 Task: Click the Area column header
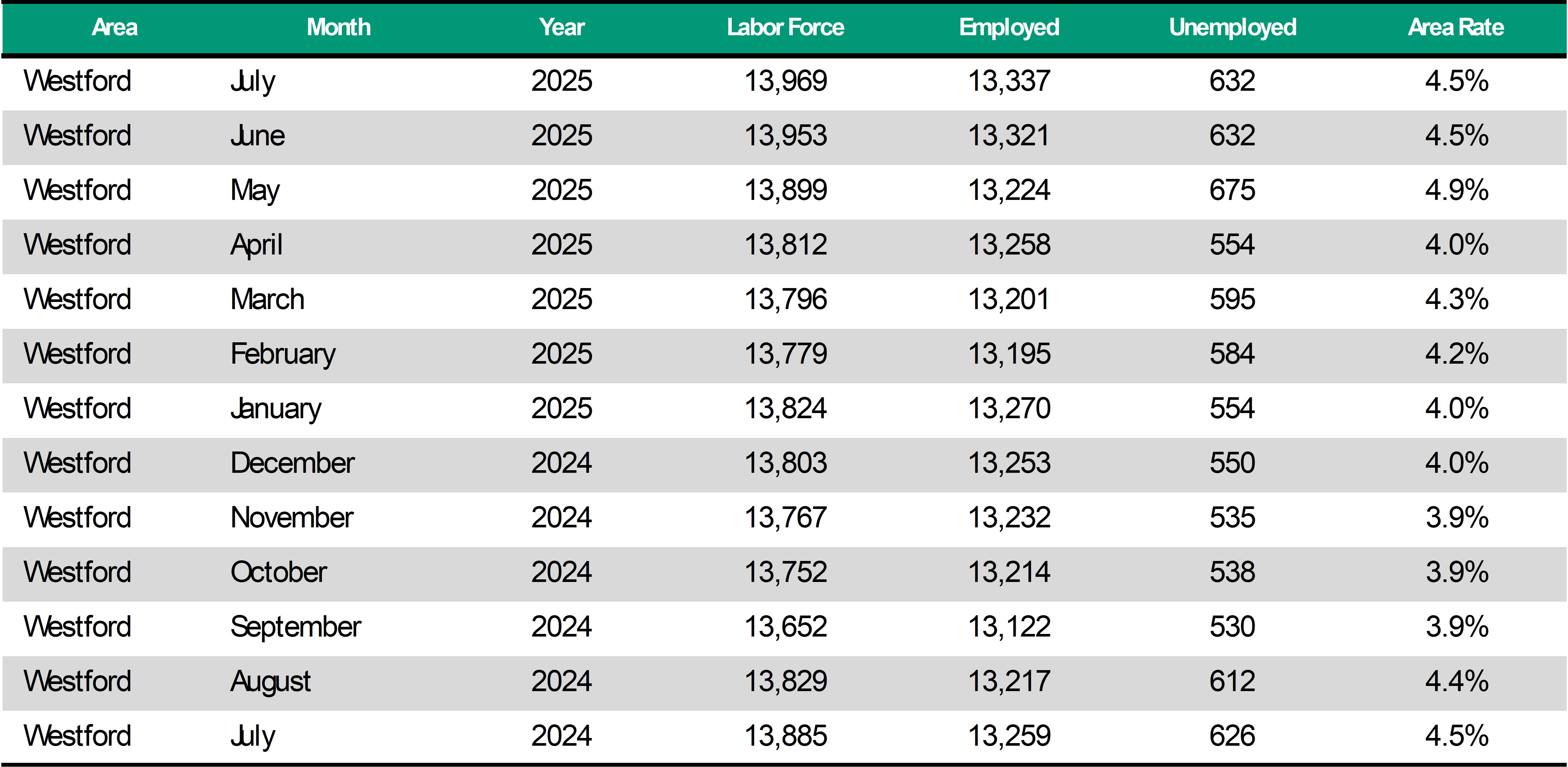tap(114, 27)
